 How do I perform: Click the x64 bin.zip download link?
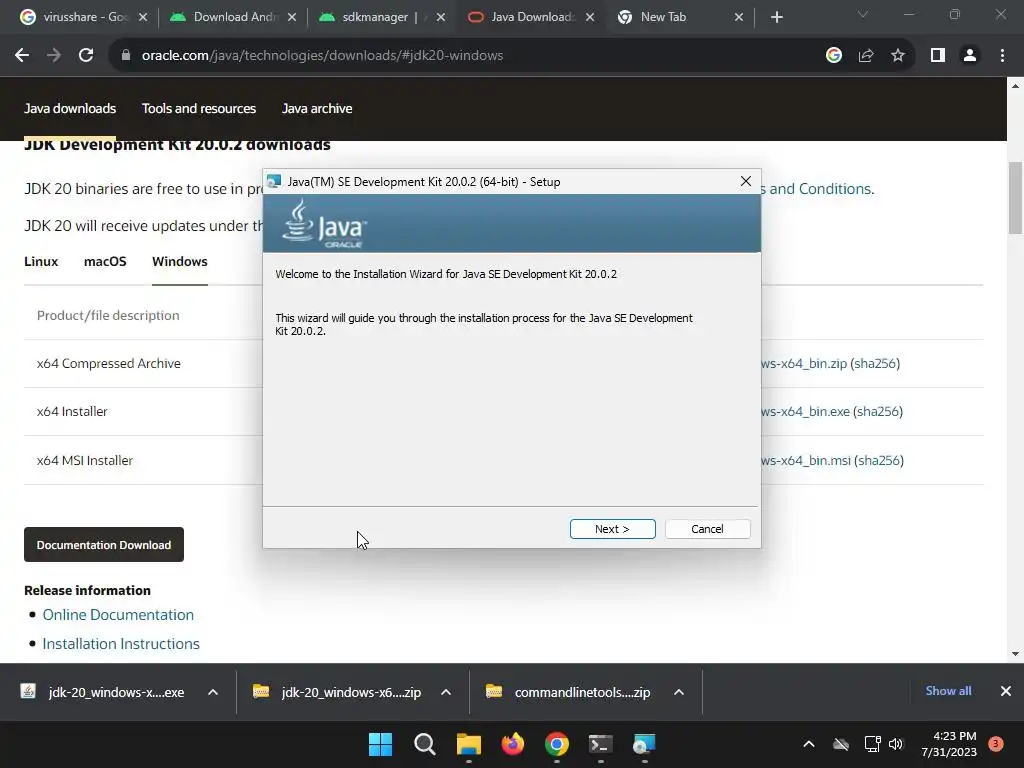tap(804, 363)
